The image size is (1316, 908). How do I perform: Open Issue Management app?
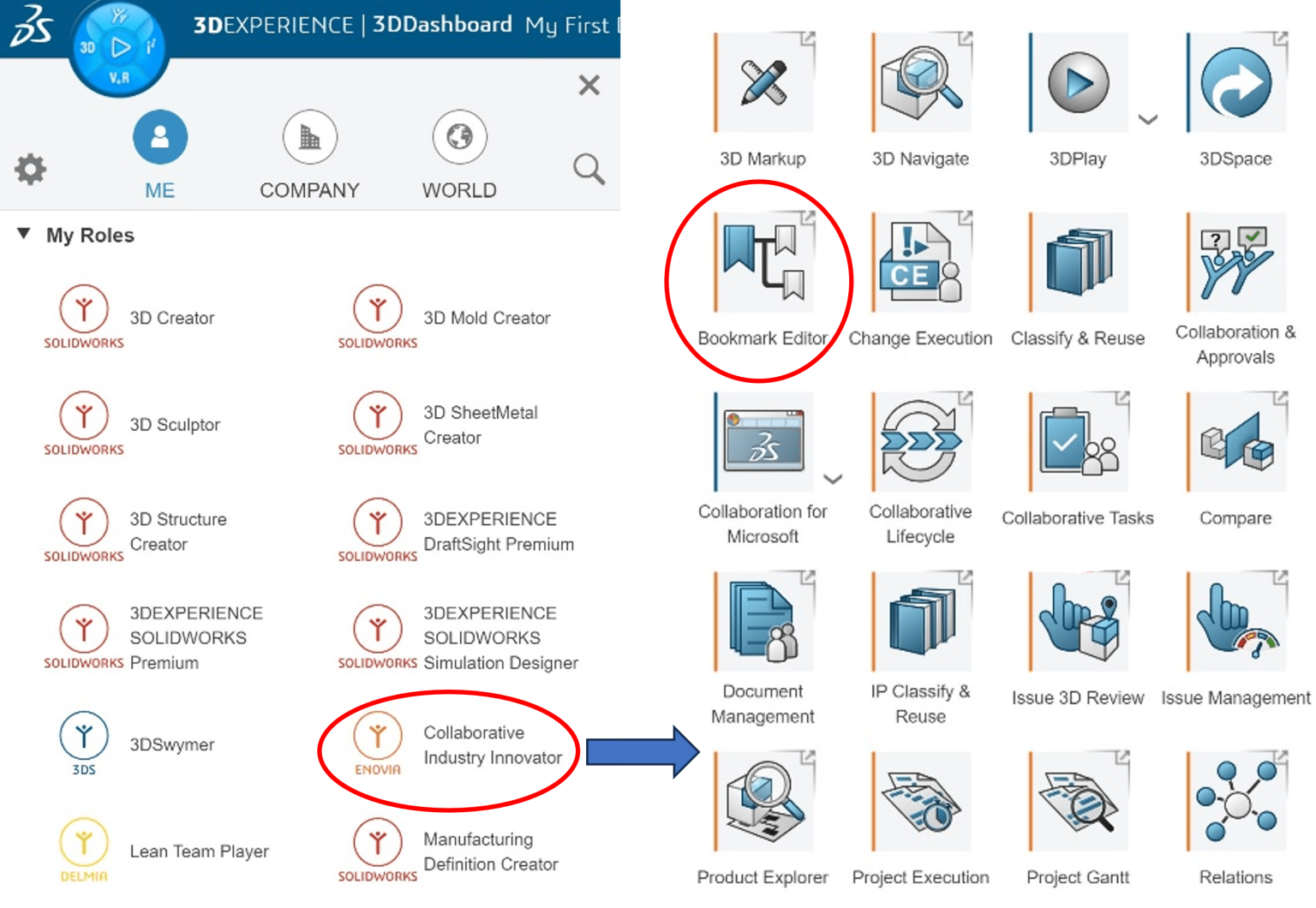[1236, 623]
